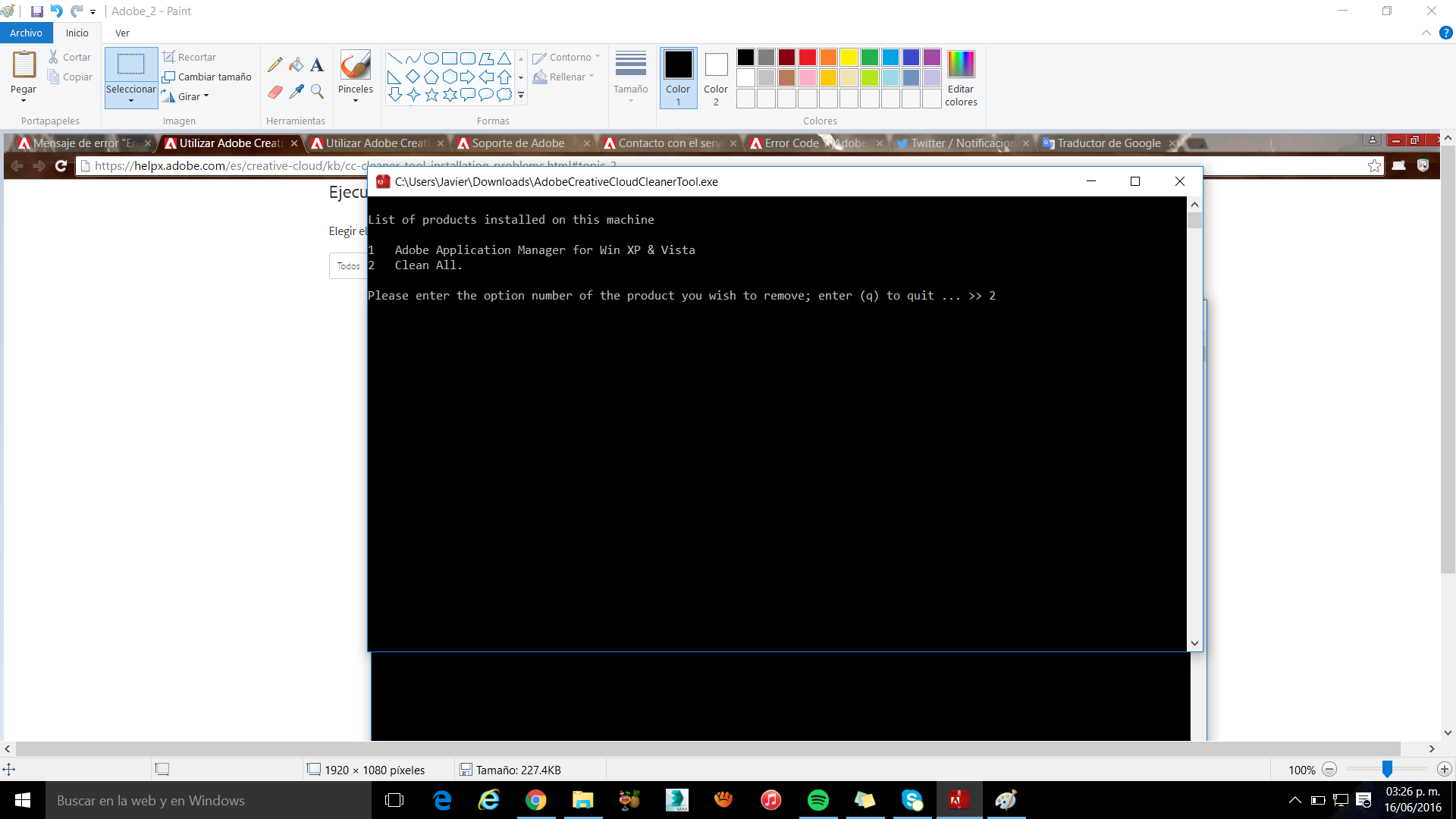Select Color 1 foreground button
Viewport: 1456px width, 819px height.
pos(678,77)
